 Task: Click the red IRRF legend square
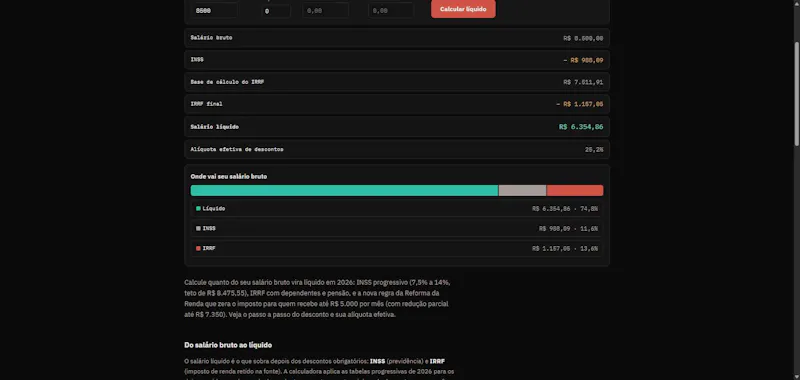[x=198, y=248]
